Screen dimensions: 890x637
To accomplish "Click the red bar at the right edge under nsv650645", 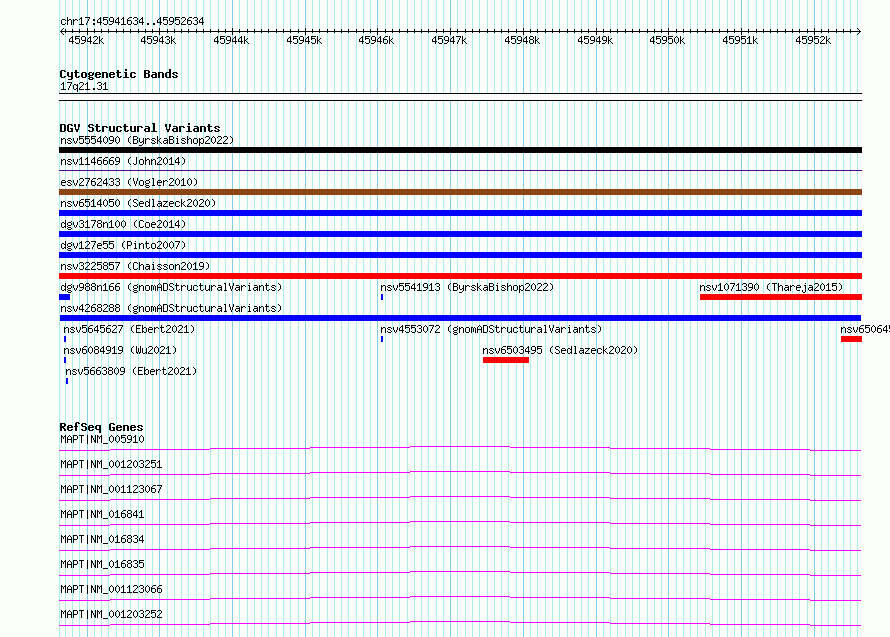I will tap(851, 339).
